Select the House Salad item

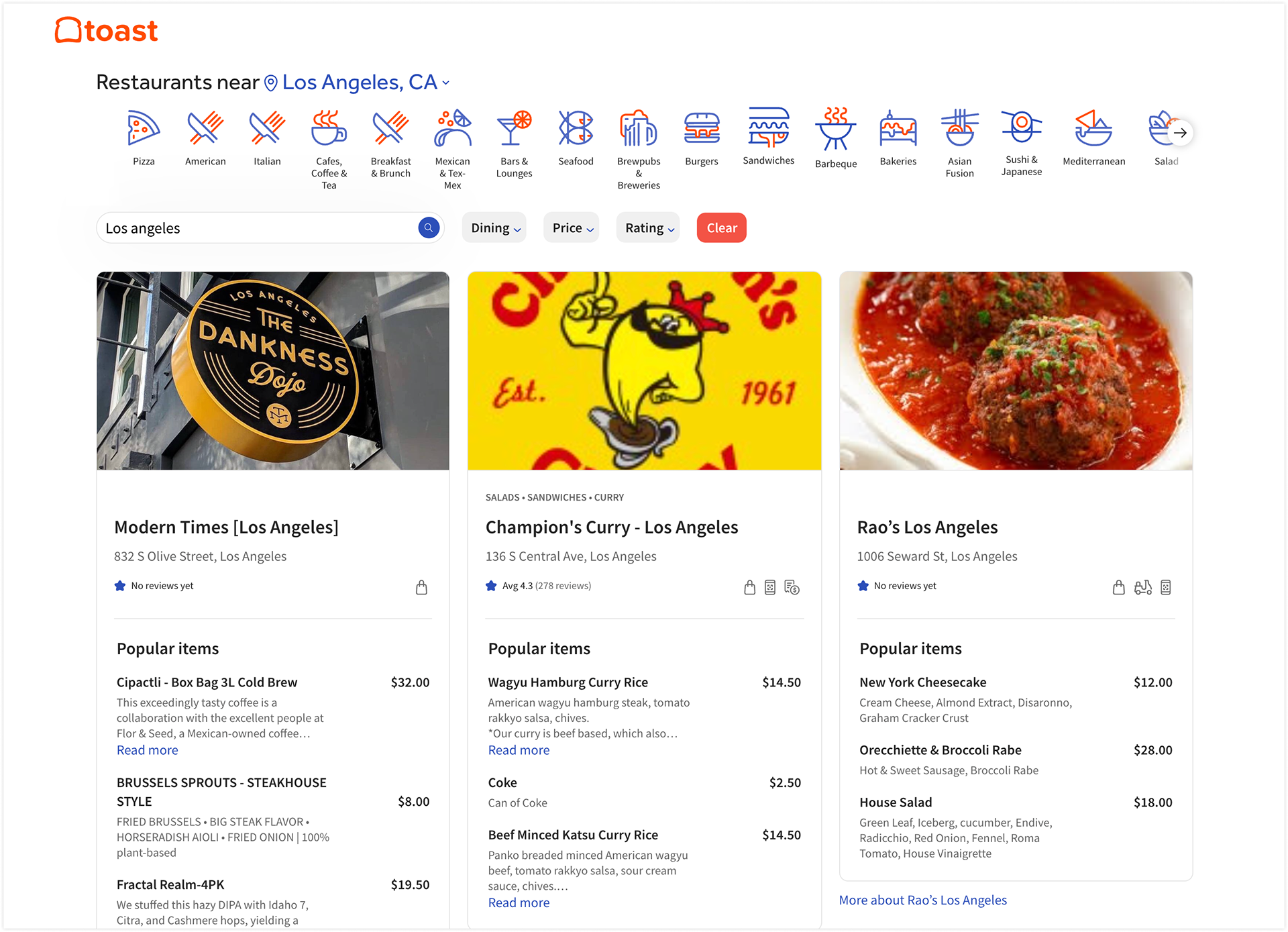click(896, 802)
